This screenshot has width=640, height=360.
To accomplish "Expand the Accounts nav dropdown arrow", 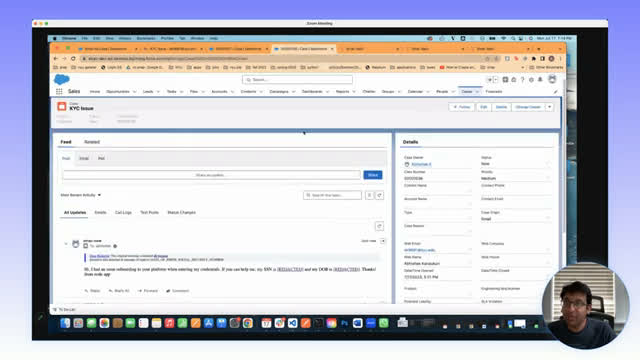I will (232, 92).
